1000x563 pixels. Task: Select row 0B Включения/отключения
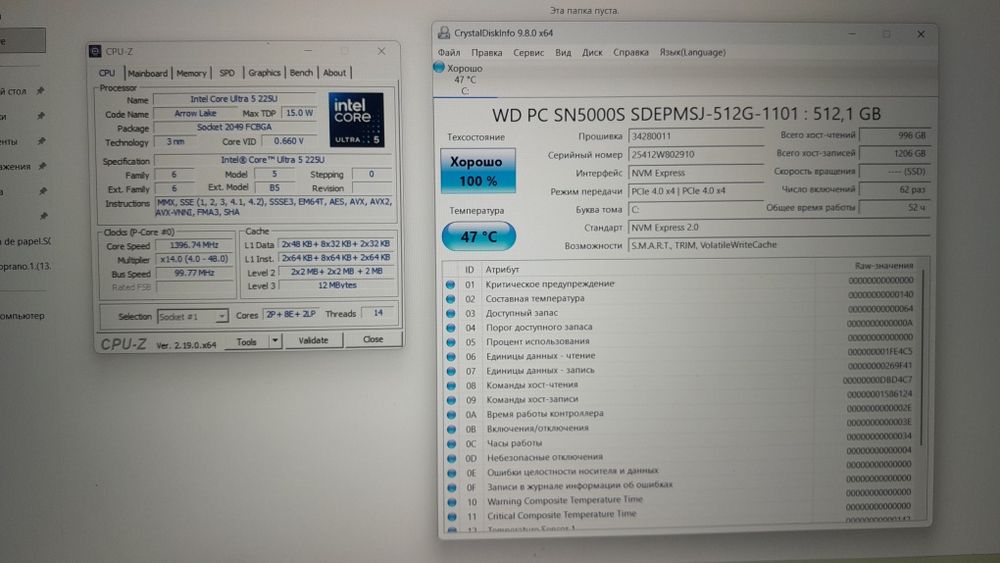[680, 428]
